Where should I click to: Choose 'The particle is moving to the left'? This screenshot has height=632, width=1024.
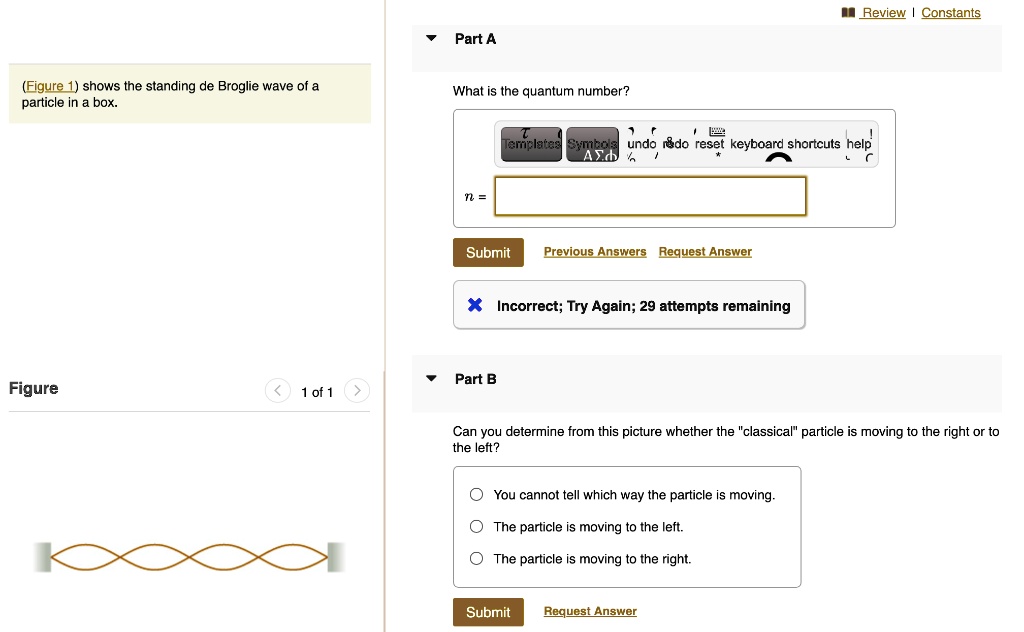click(x=476, y=526)
